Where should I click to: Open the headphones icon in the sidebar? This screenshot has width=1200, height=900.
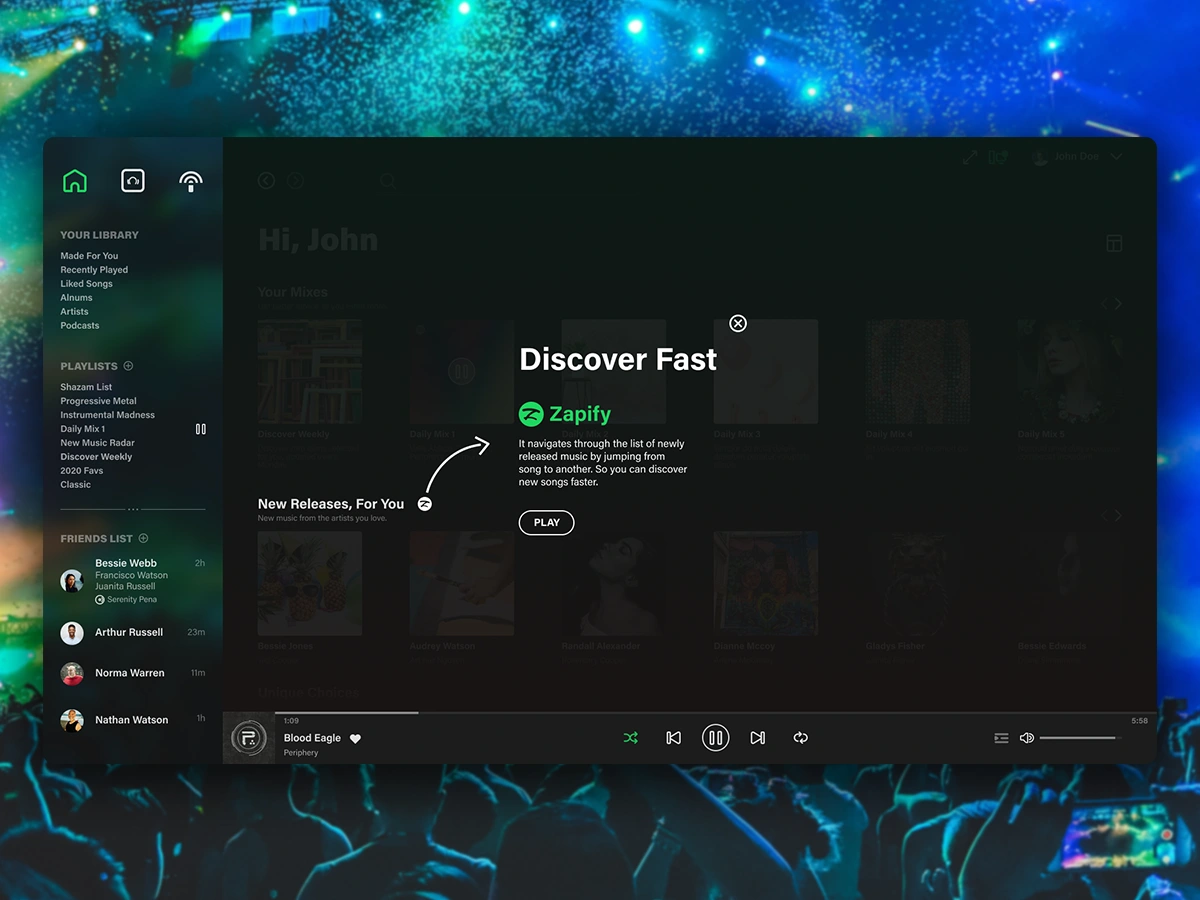(133, 180)
